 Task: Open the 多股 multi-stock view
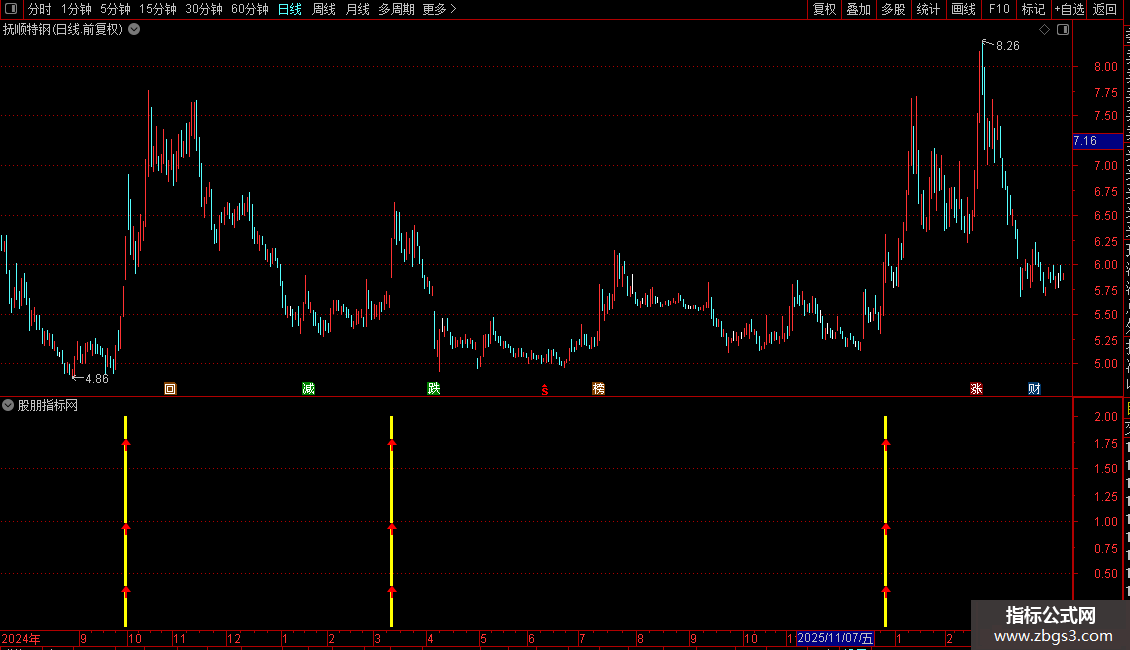tap(894, 9)
